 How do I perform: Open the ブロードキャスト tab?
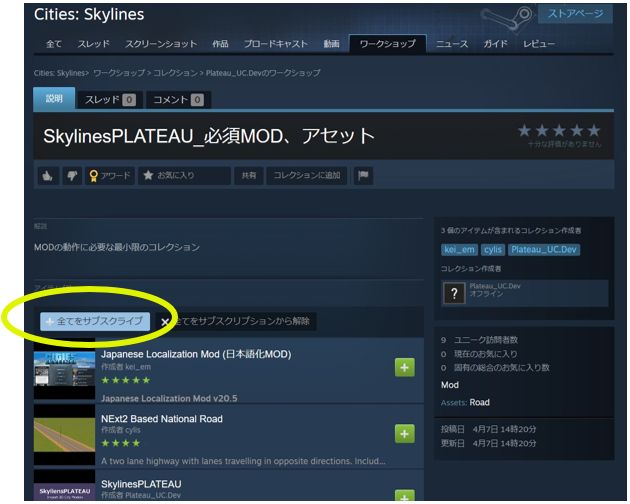point(276,44)
